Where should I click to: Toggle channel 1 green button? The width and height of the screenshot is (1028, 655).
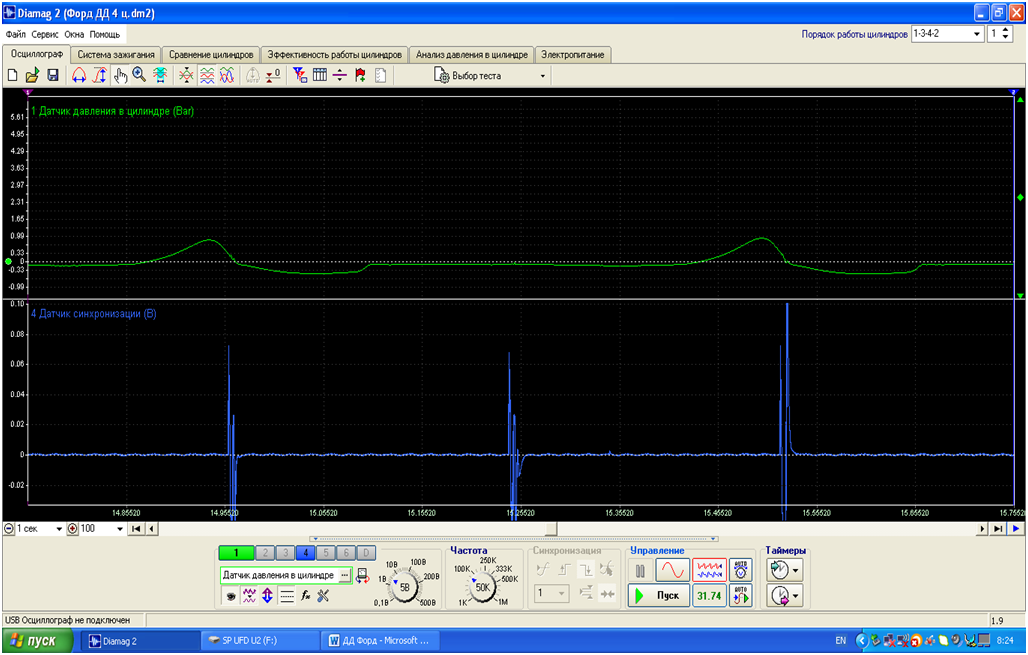pos(235,553)
